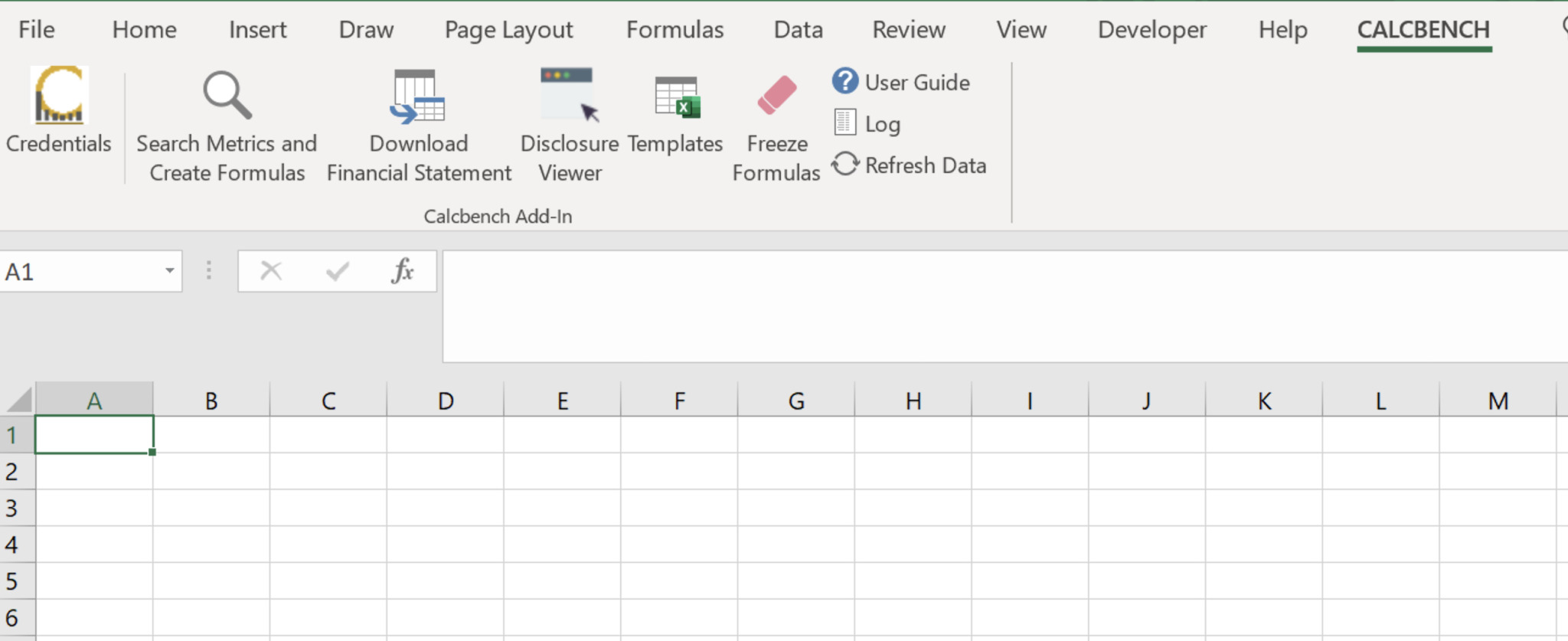Click the Select All corner triangle
Image resolution: width=1568 pixels, height=641 pixels.
click(x=19, y=401)
